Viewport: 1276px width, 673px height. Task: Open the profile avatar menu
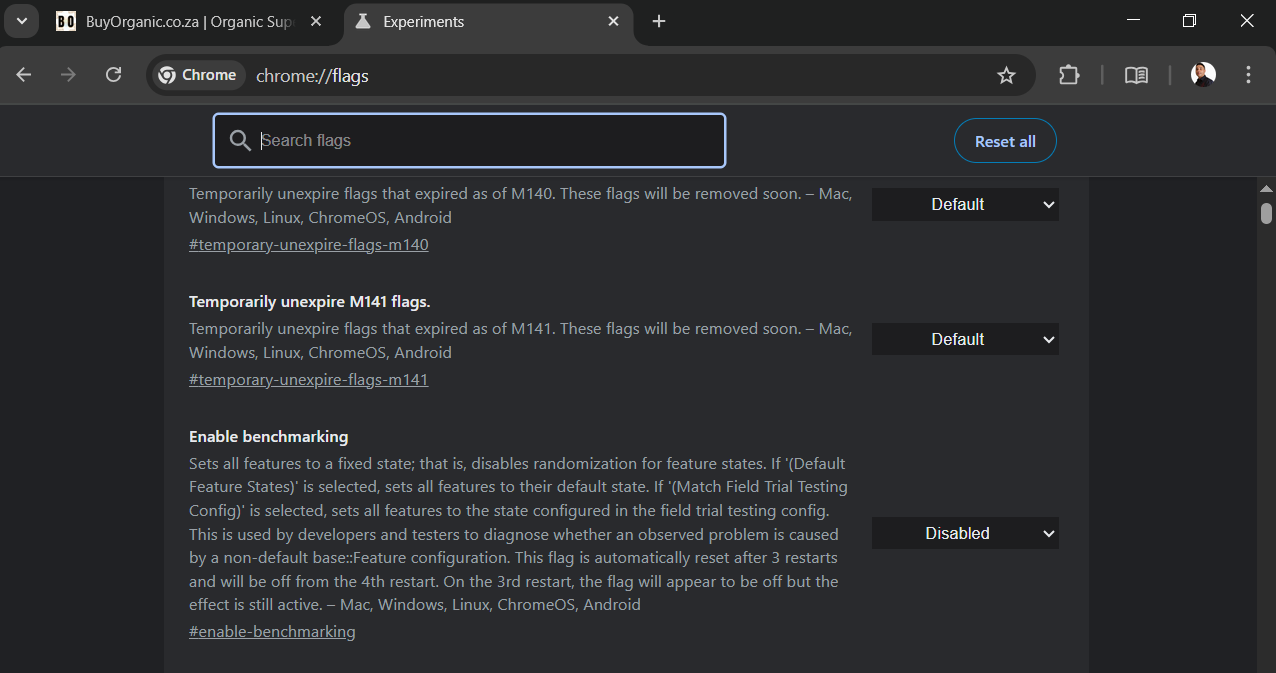pos(1203,75)
